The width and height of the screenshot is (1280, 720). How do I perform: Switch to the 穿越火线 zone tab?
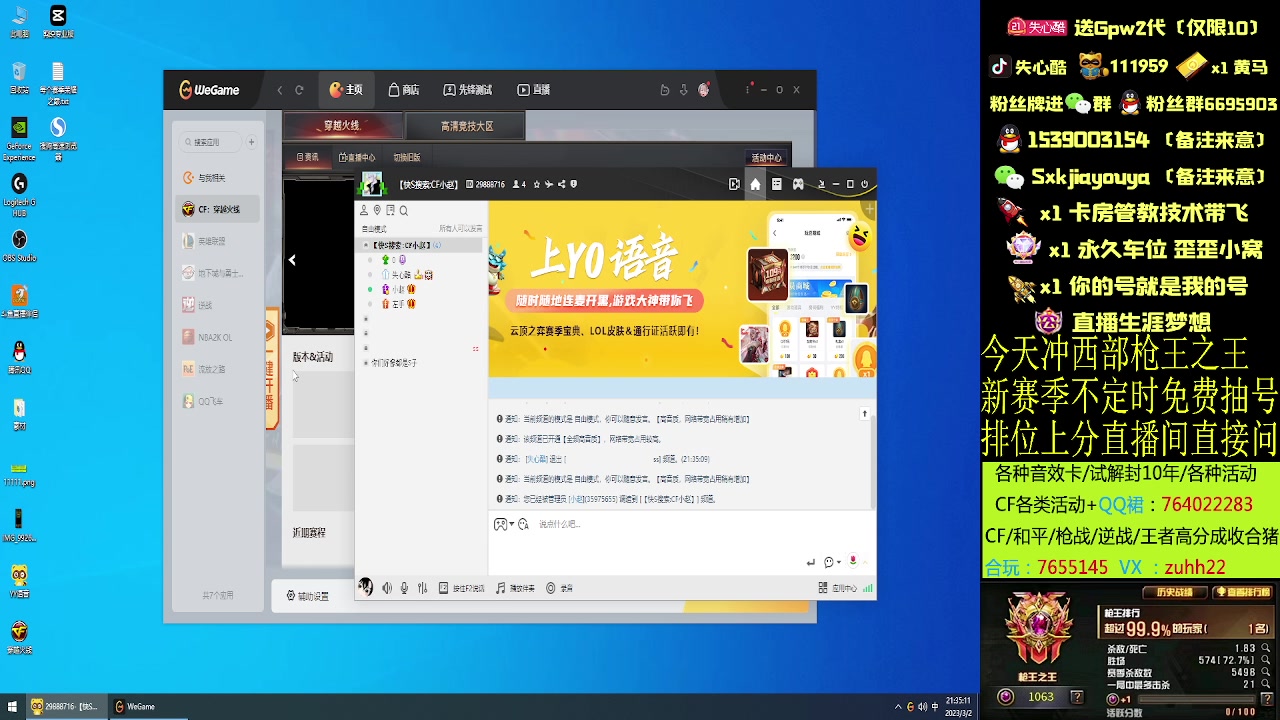(x=343, y=126)
